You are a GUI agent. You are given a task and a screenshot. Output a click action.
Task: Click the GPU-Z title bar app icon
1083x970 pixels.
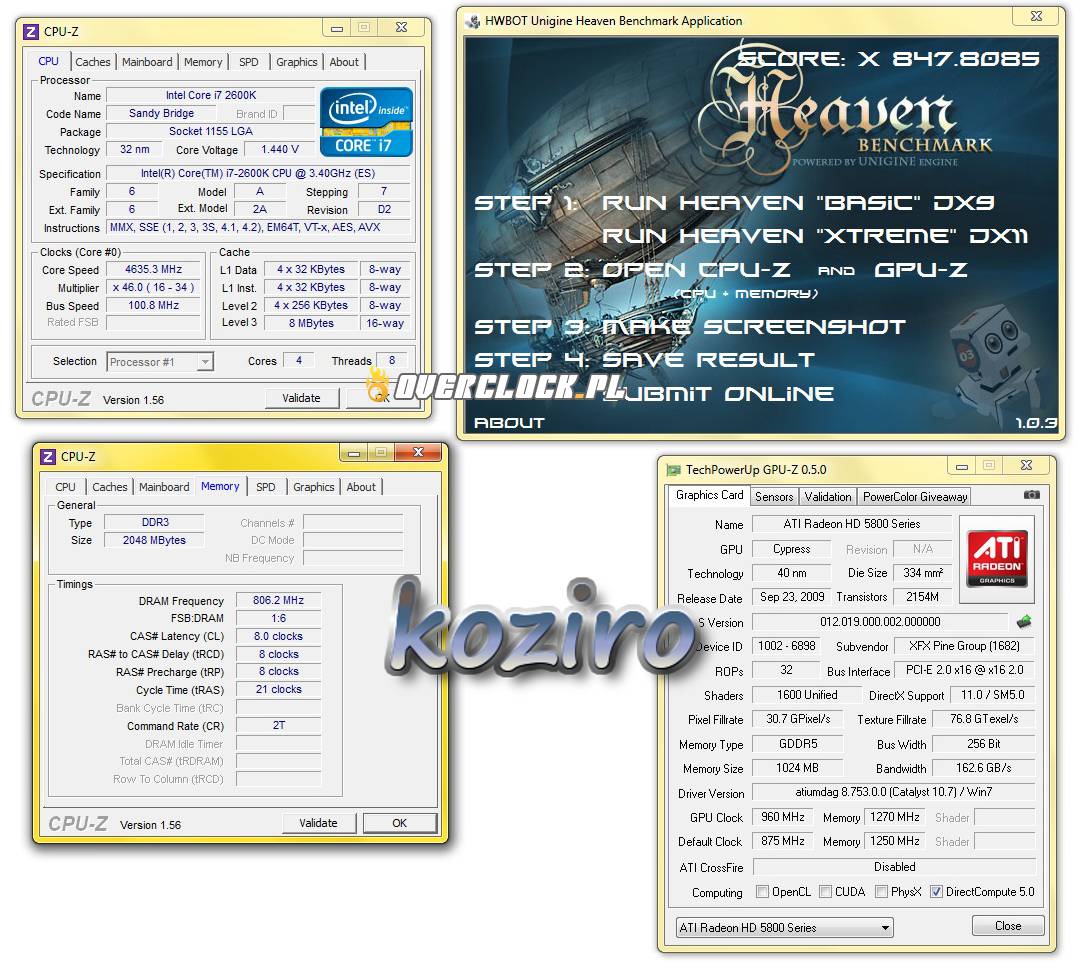[x=673, y=470]
